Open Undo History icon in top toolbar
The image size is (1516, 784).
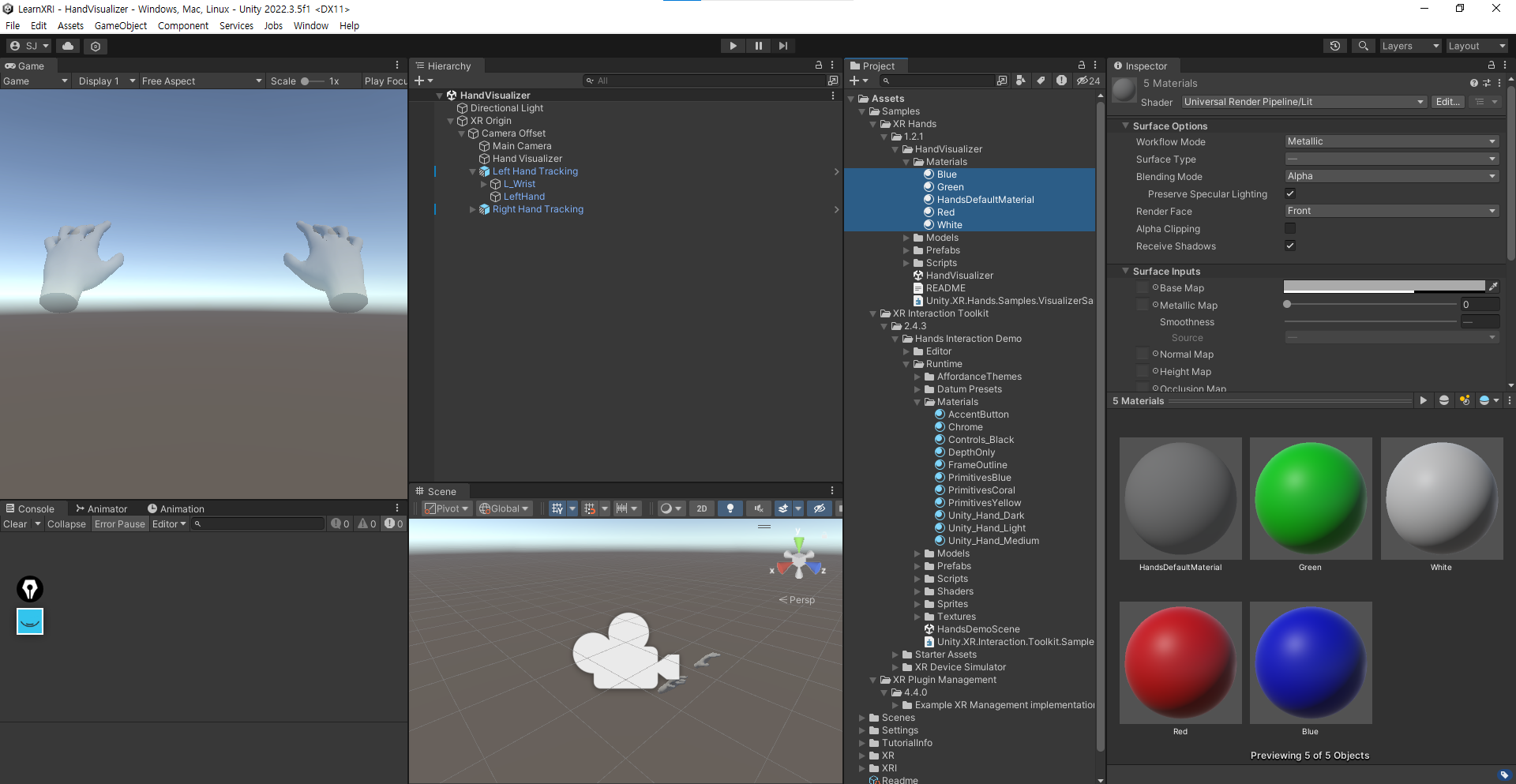(1335, 46)
